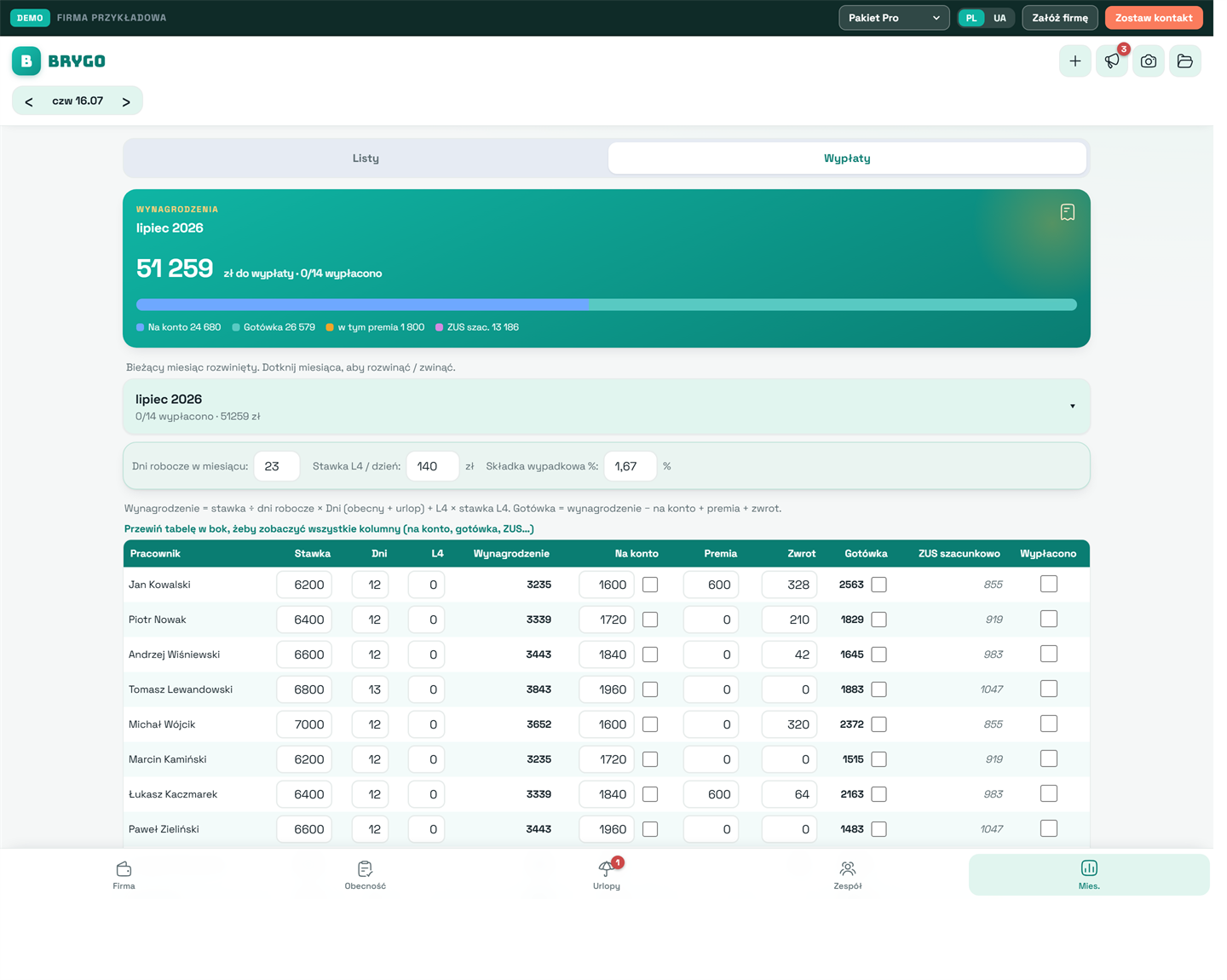The height and width of the screenshot is (980, 1227).
Task: Click the Zostaw kontakt button
Action: point(1154,18)
